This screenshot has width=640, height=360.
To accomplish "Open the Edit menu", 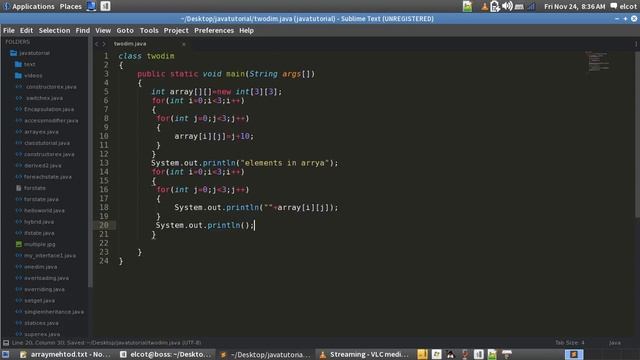I will click(x=26, y=31).
